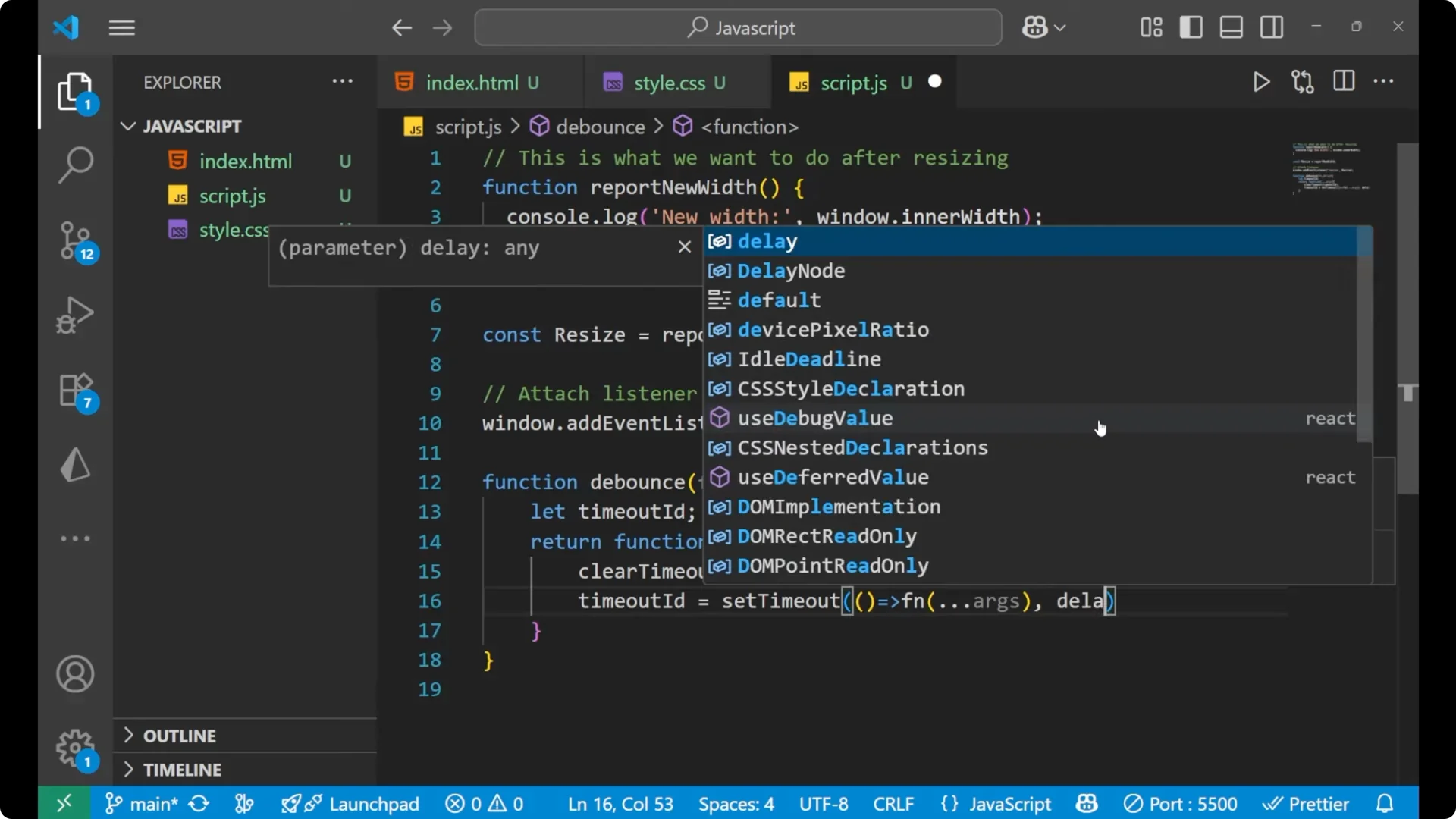Open the Manage settings gear
This screenshot has width=1456, height=819.
pos(75,747)
